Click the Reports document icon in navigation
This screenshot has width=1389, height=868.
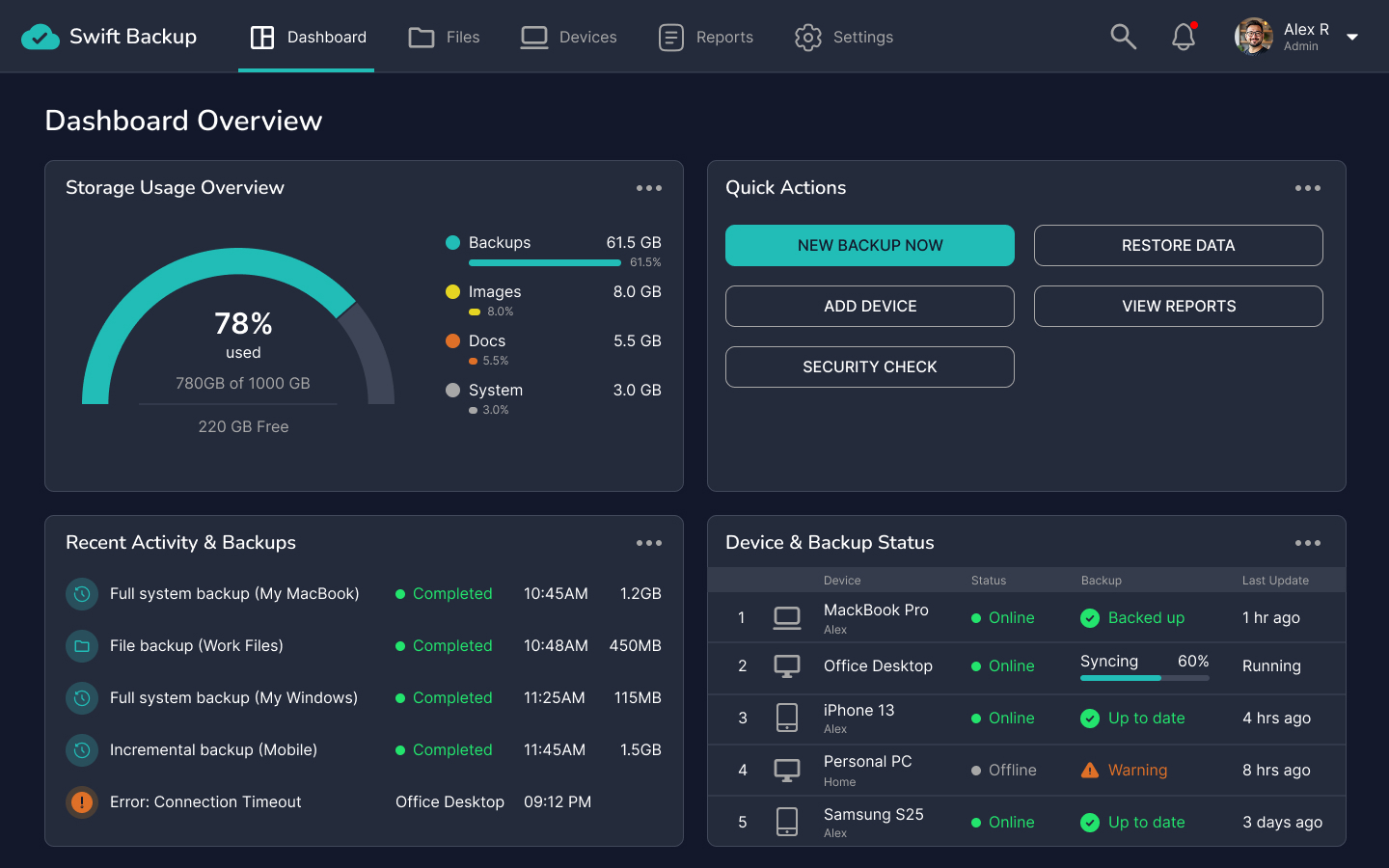[671, 38]
